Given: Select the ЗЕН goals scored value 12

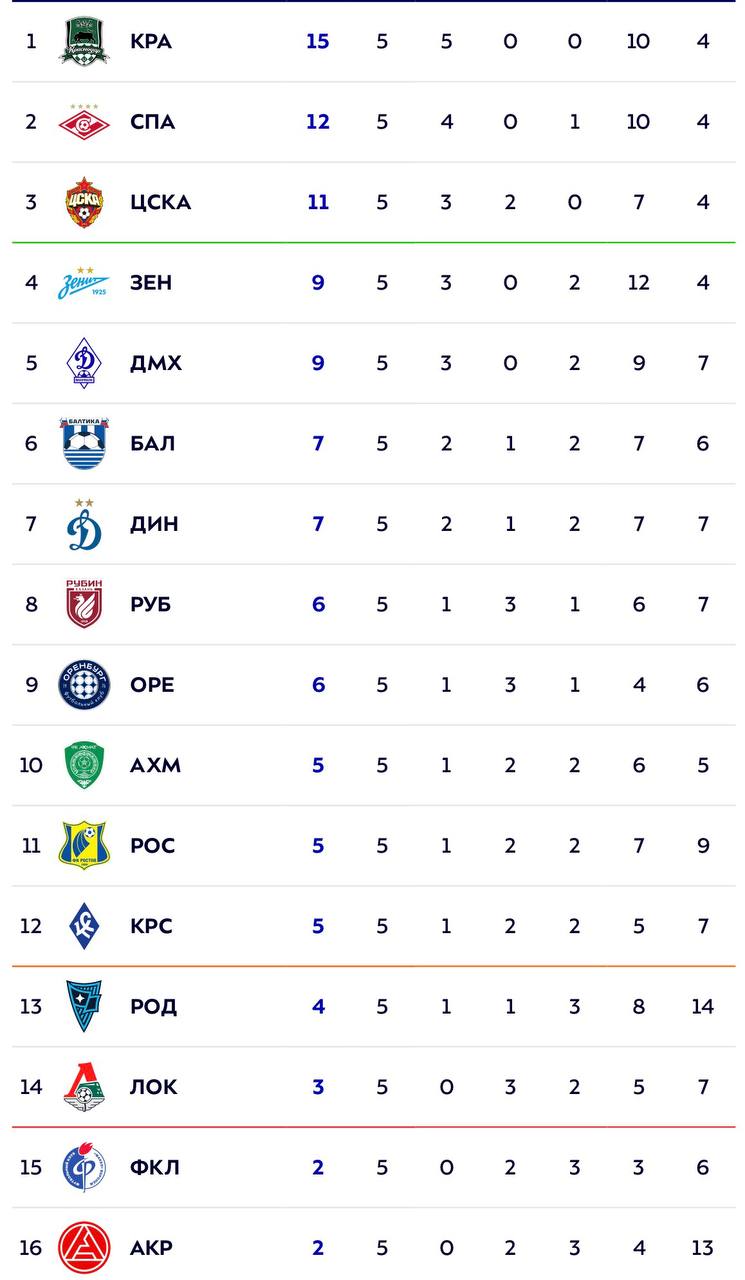Looking at the screenshot, I should [x=638, y=283].
